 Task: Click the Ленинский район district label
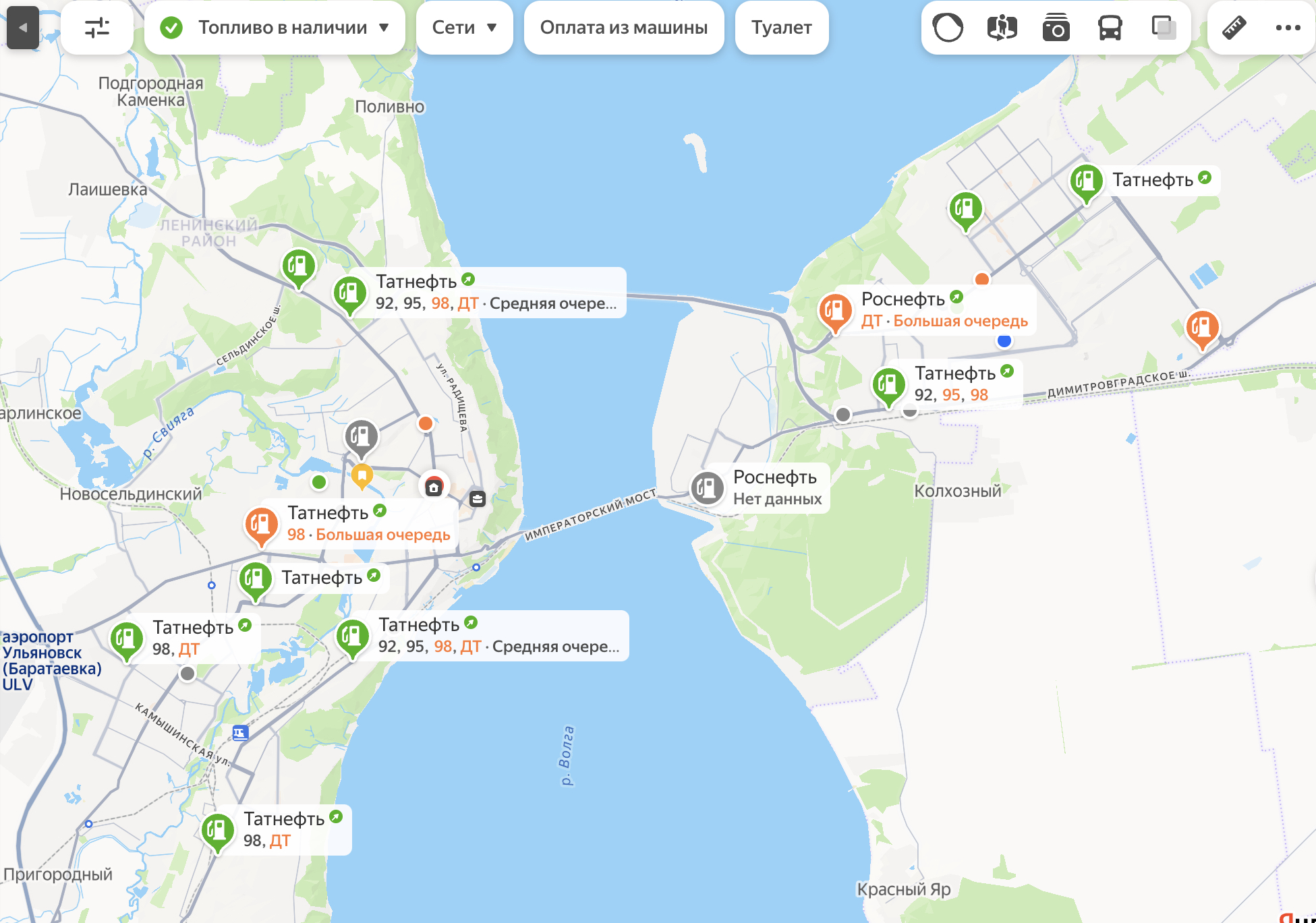click(208, 233)
